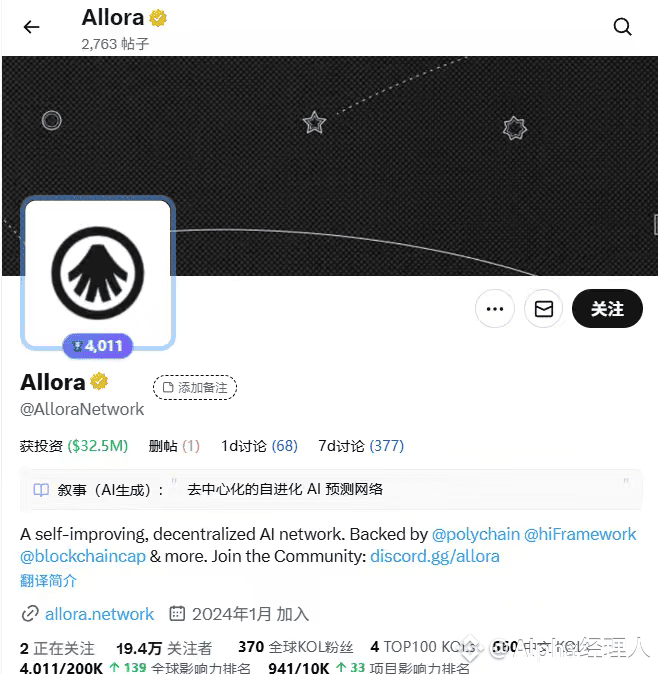Screen dimensions: 658x674
Task: Add a note using 添加备注 button
Action: 195,387
